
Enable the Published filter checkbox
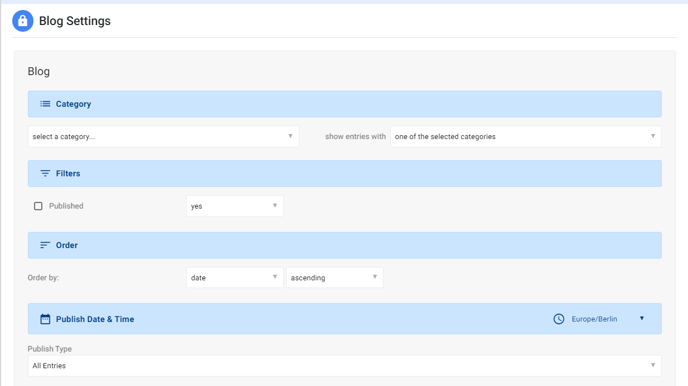[x=38, y=206]
